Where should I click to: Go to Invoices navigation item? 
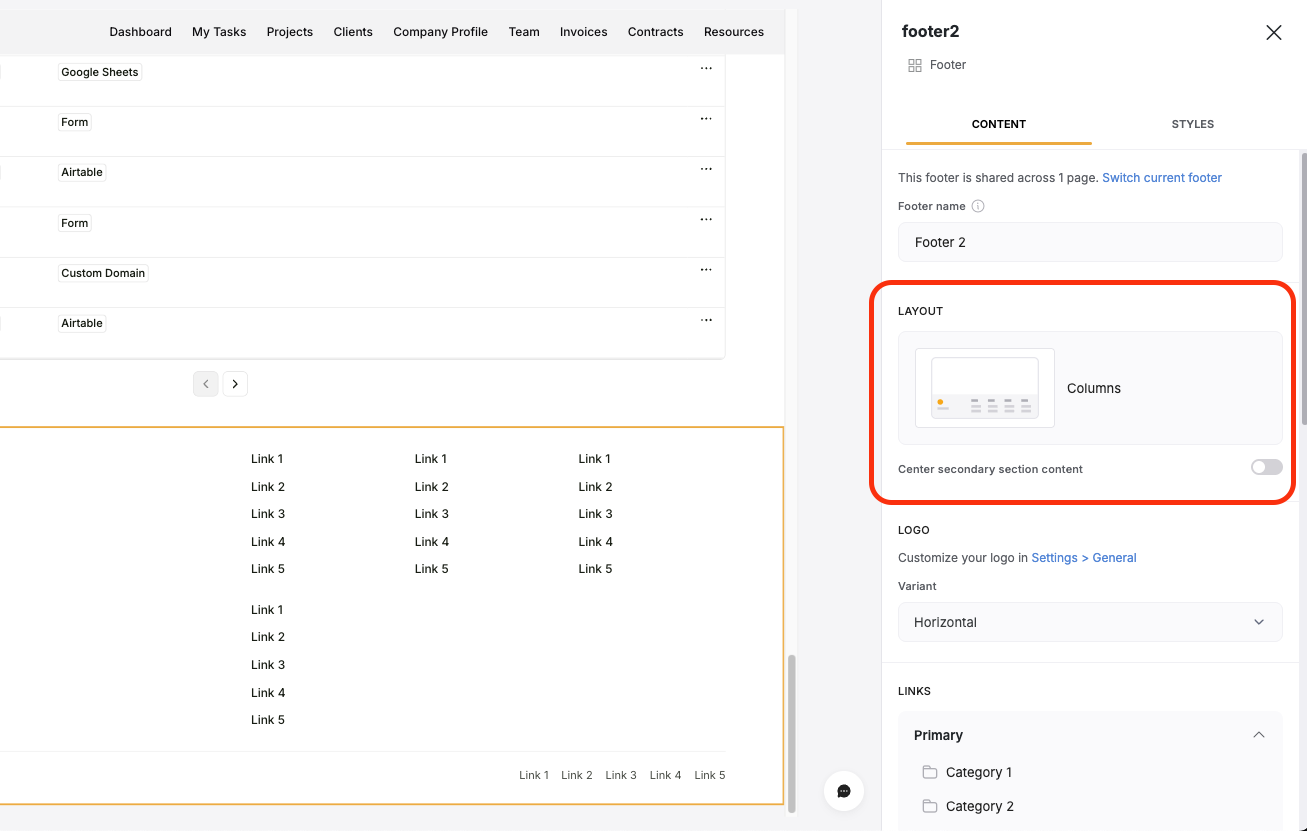pyautogui.click(x=584, y=32)
